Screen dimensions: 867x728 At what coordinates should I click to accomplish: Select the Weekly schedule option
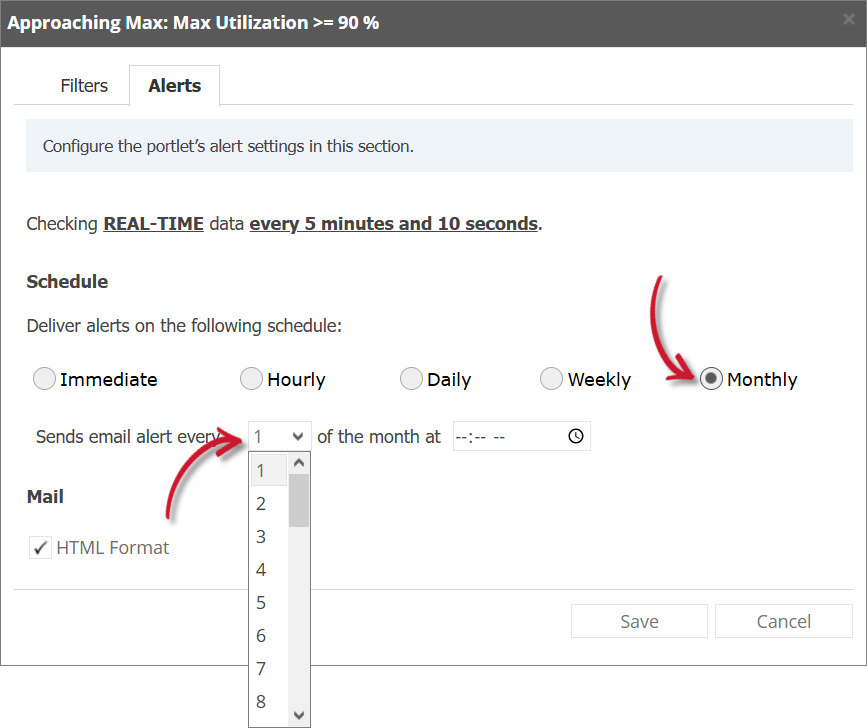pyautogui.click(x=551, y=379)
